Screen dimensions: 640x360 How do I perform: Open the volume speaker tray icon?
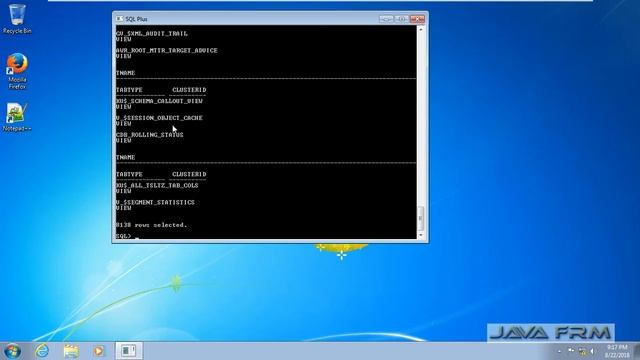coord(592,351)
